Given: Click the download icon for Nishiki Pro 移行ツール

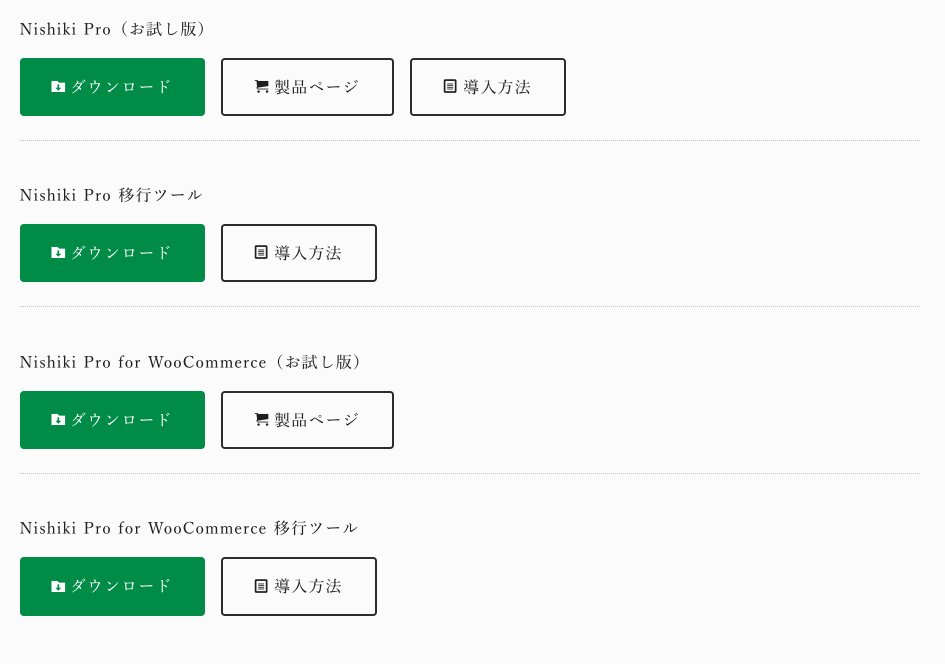Looking at the screenshot, I should click(x=57, y=252).
